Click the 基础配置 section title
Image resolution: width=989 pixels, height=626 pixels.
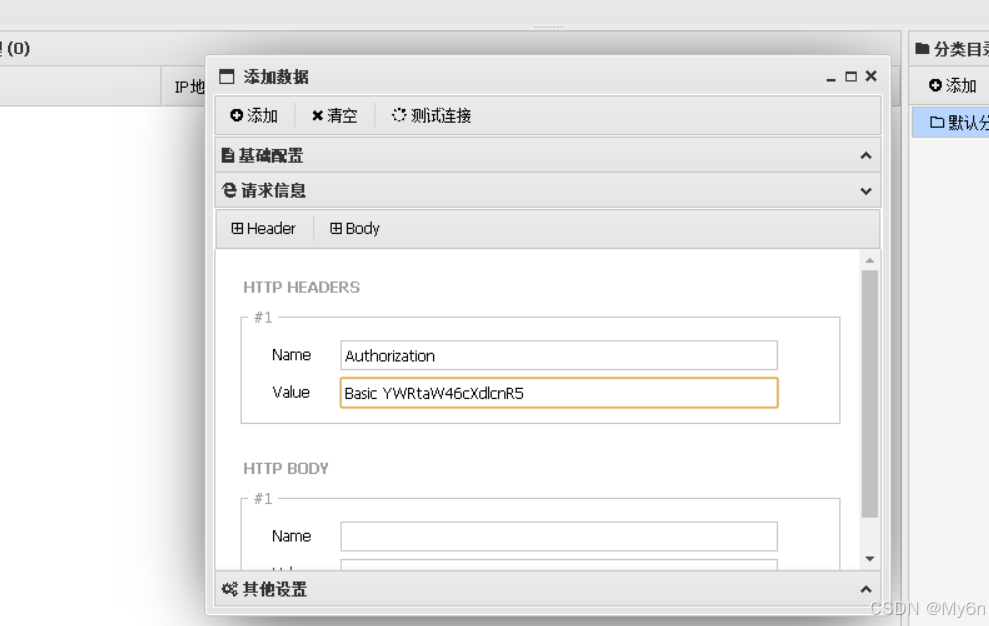[x=271, y=156]
